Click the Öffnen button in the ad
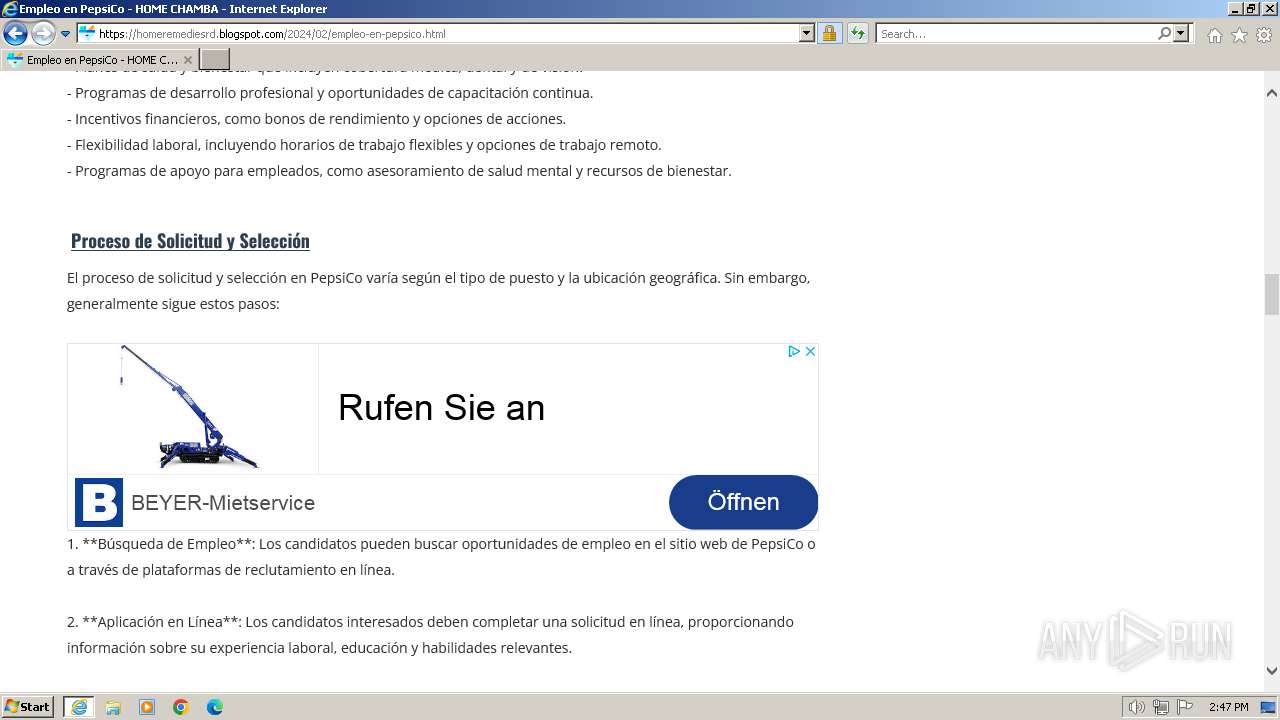 (743, 502)
